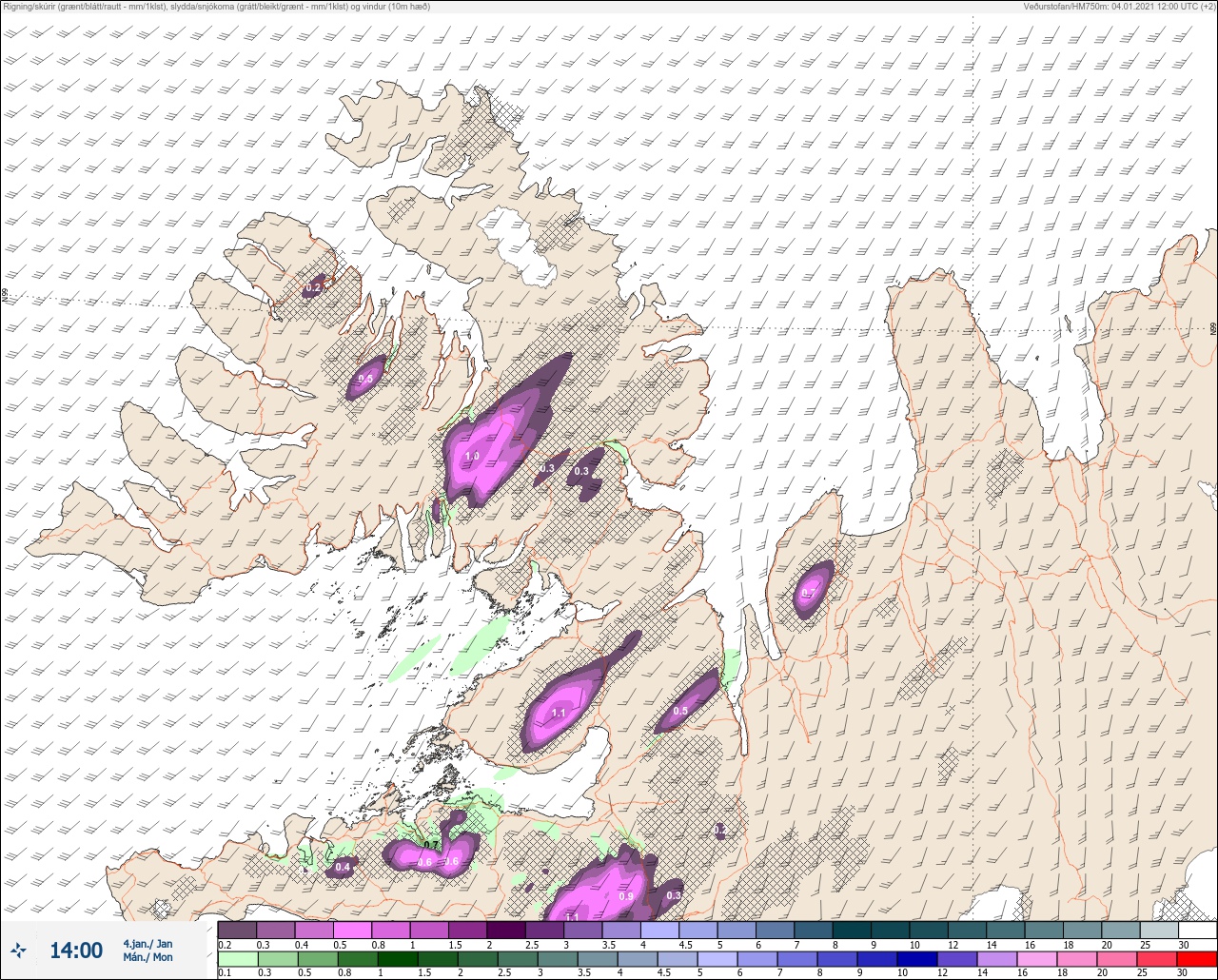The image size is (1218, 980).
Task: Pick the magenta-purple 1.5 swatch, upper legend row
Action: coord(467,930)
